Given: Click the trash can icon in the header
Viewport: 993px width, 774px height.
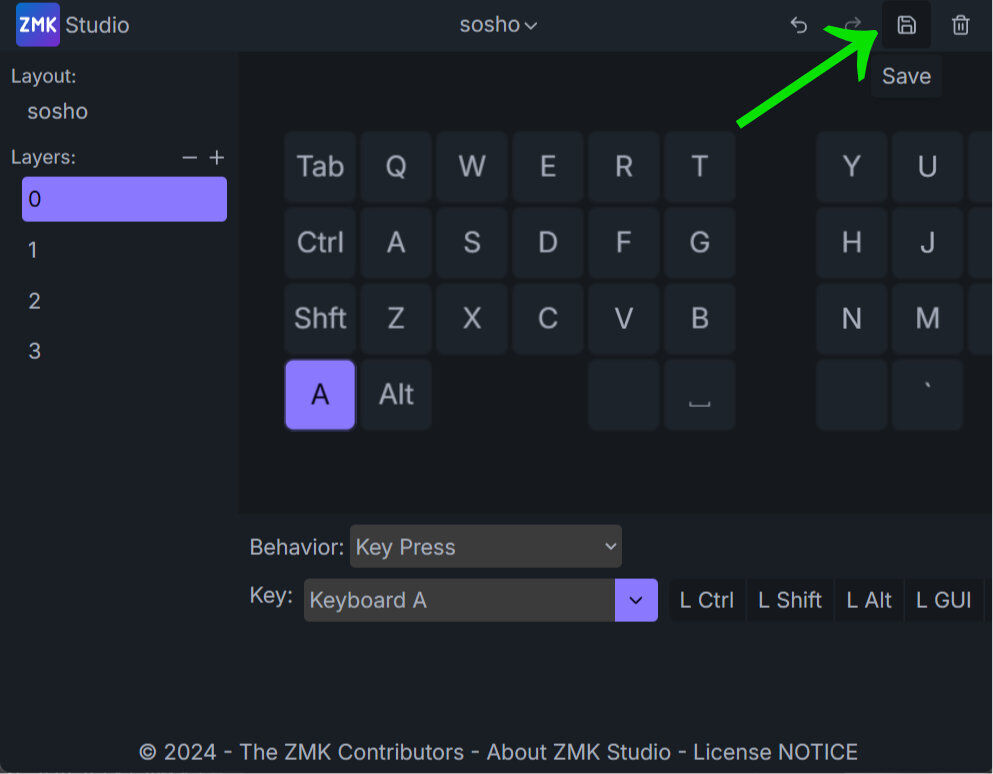Looking at the screenshot, I should pyautogui.click(x=960, y=25).
